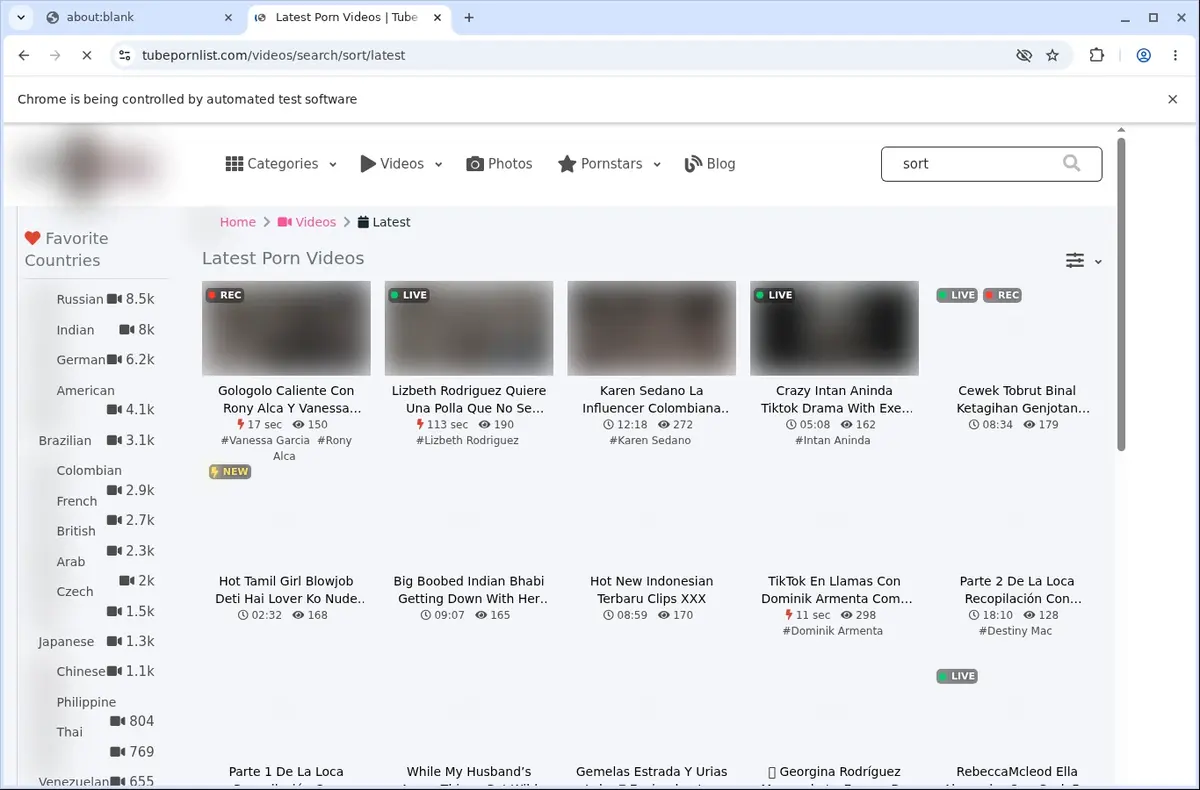Select Japanese in the country list

[66, 642]
